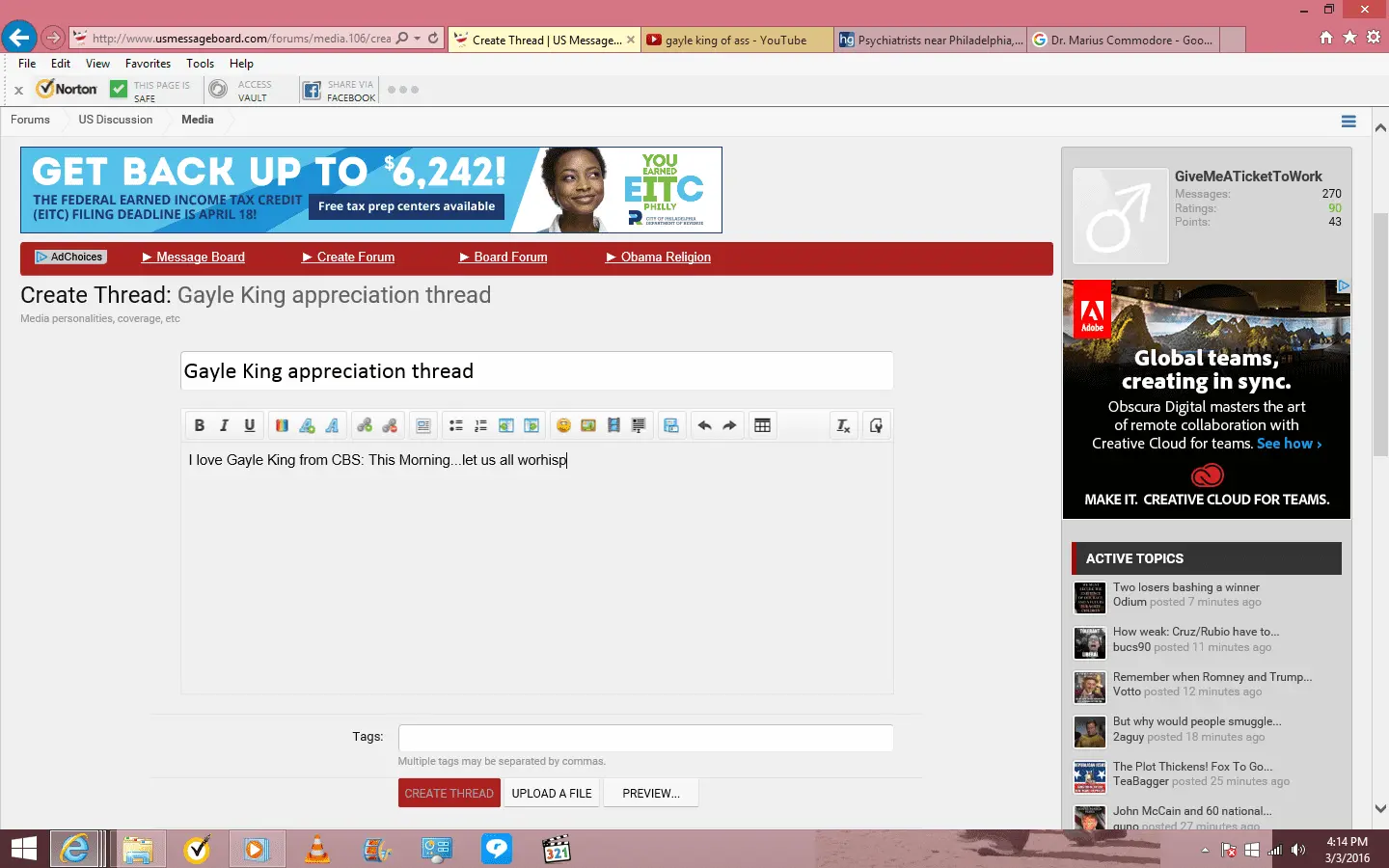
Task: Open the Favorites menu
Action: coord(148,64)
